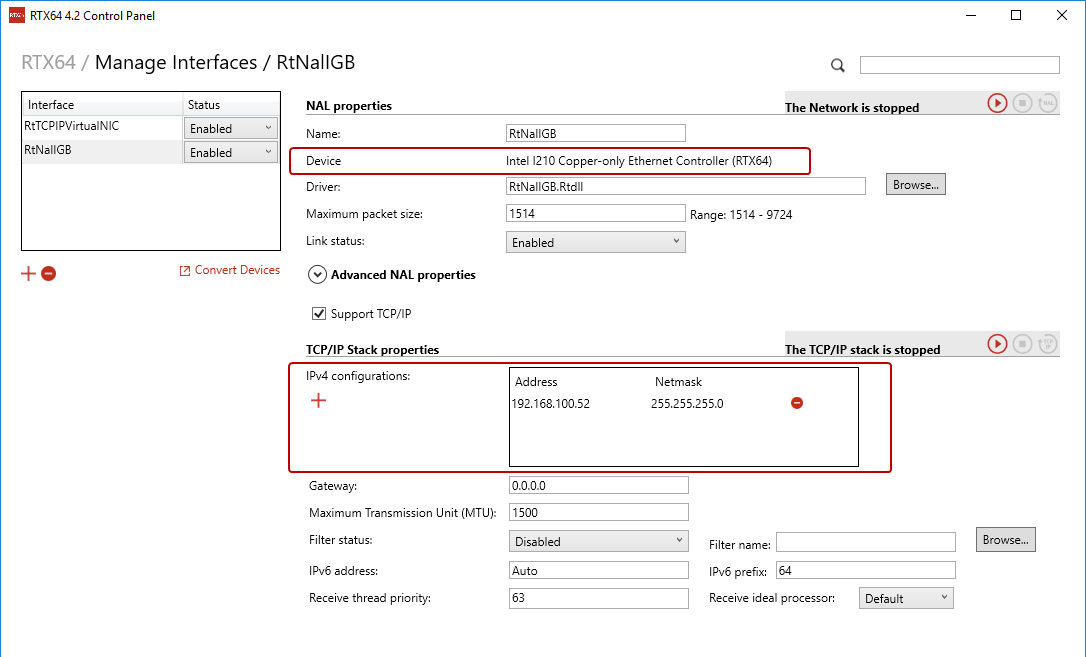Close the RTX64 Control Panel window
This screenshot has width=1086, height=657.
pyautogui.click(x=1062, y=15)
